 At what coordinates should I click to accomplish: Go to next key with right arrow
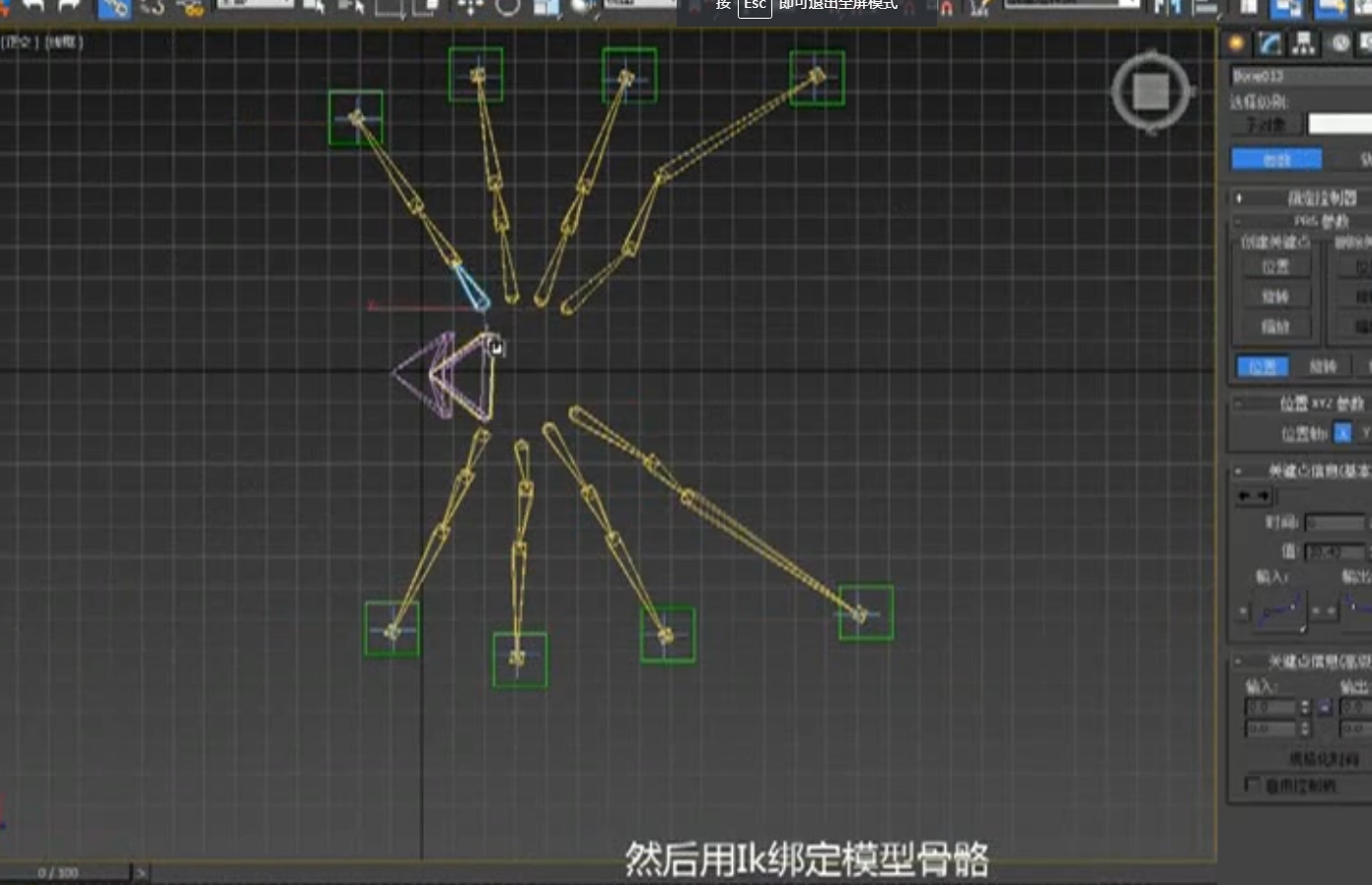coord(1264,496)
